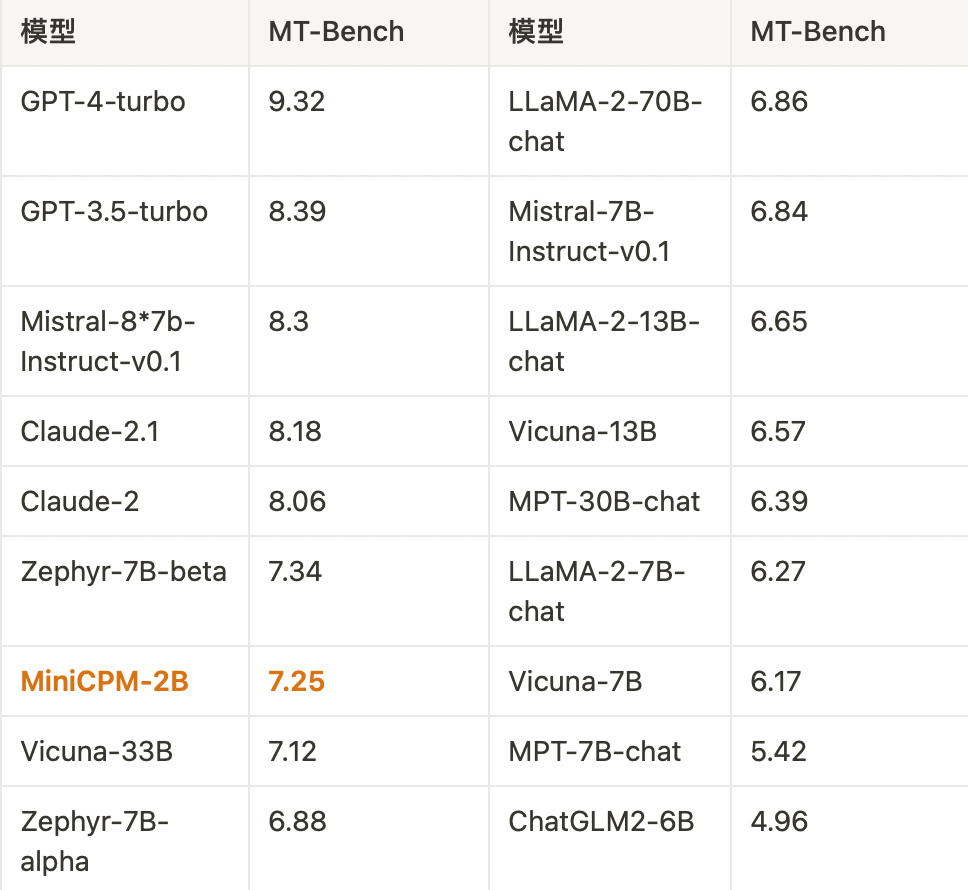Viewport: 968px width, 890px height.
Task: Click the Mistral-8*7b-Instruct-v0.1 cell
Action: (x=108, y=341)
